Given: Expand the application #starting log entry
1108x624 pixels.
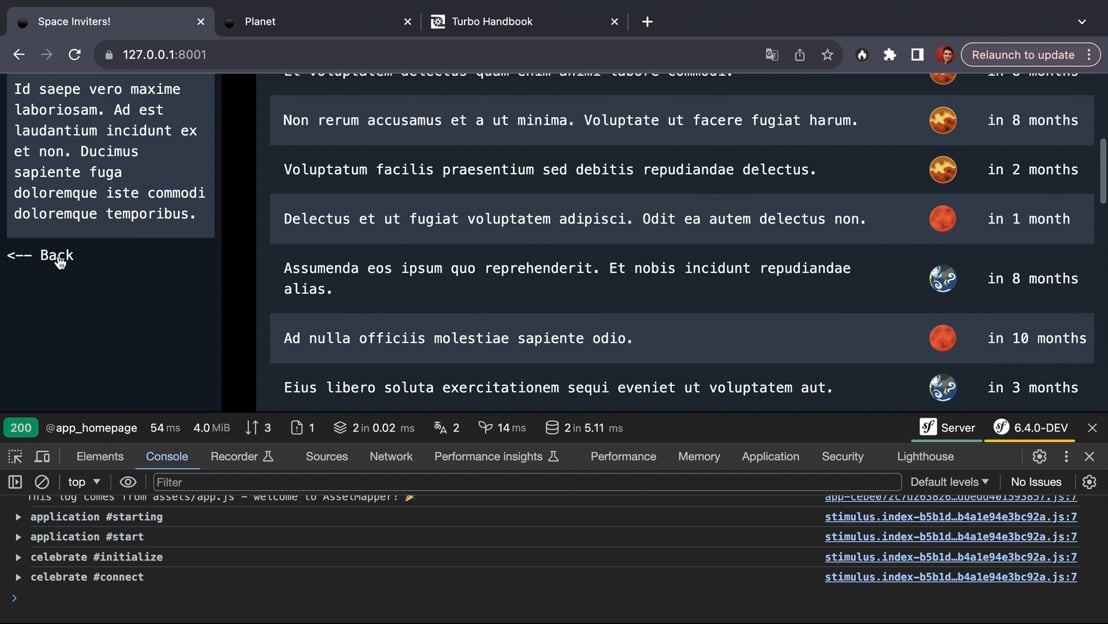Looking at the screenshot, I should click(x=18, y=517).
